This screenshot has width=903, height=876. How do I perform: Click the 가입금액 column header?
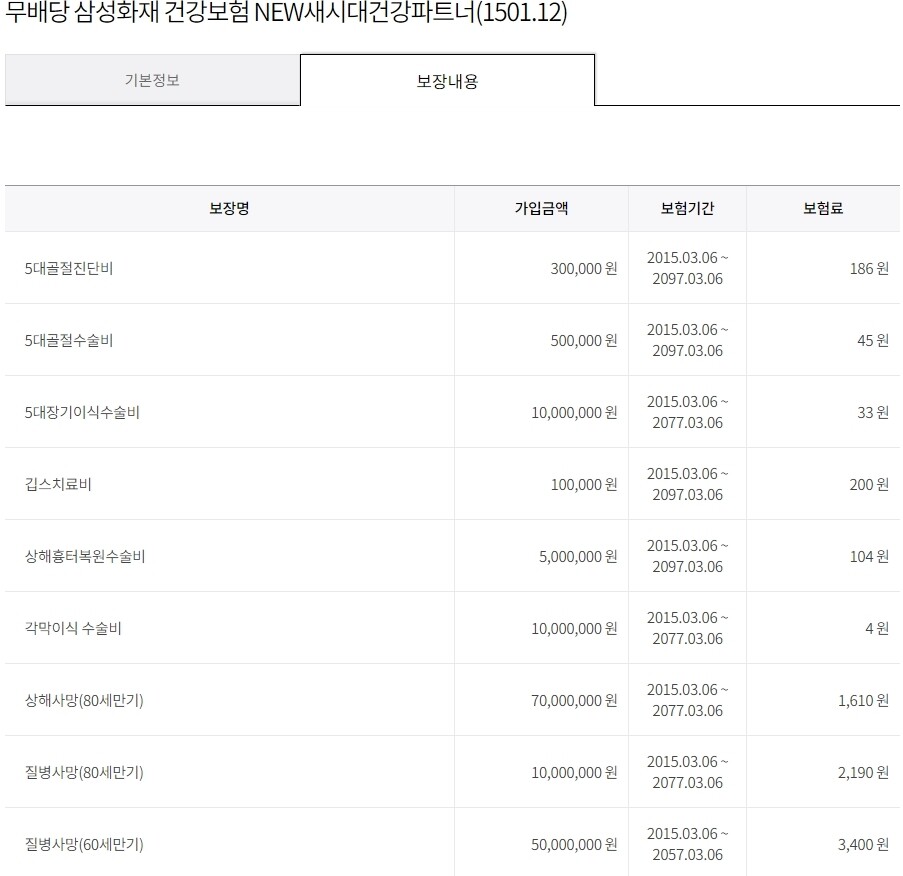541,209
